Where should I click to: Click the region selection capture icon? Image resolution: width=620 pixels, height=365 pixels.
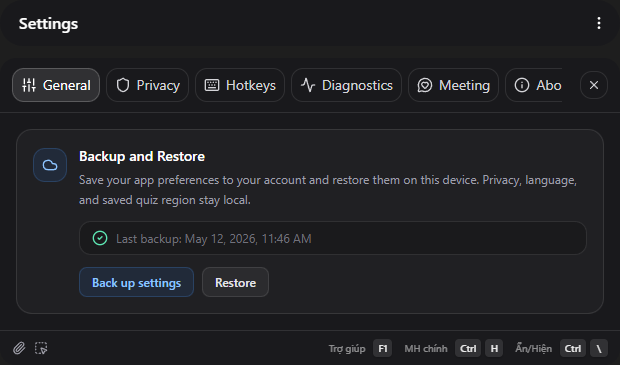click(x=41, y=348)
